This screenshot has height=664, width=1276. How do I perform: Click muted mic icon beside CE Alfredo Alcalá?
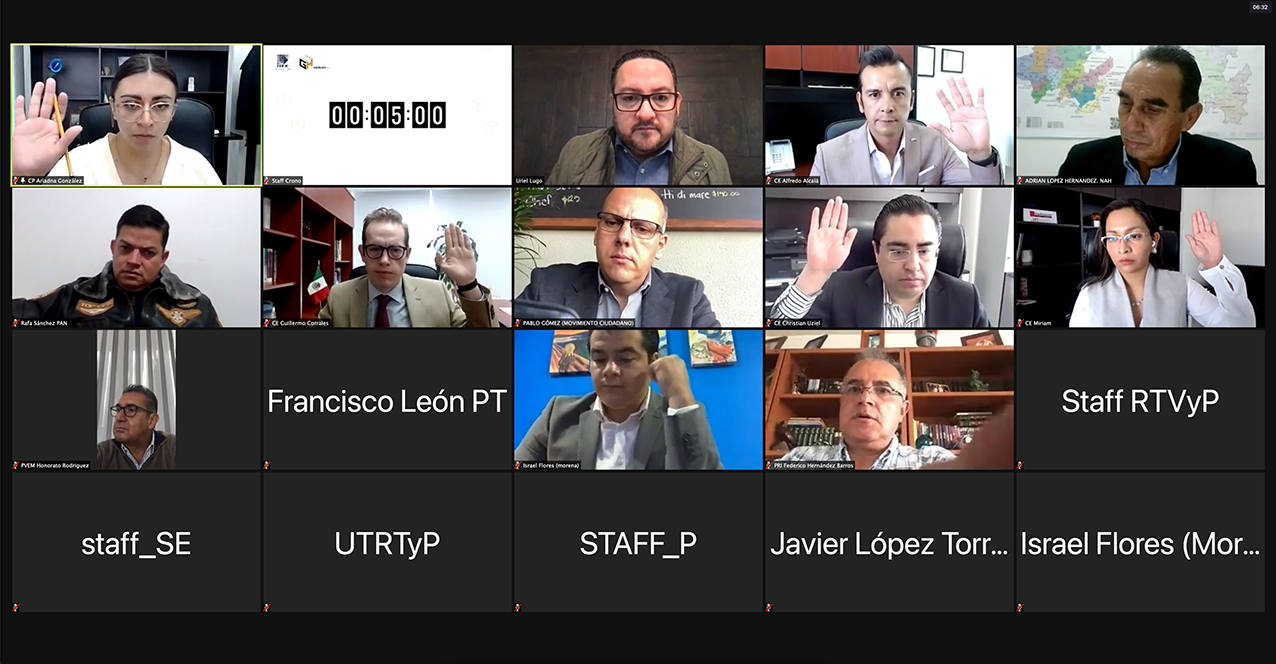(x=769, y=181)
